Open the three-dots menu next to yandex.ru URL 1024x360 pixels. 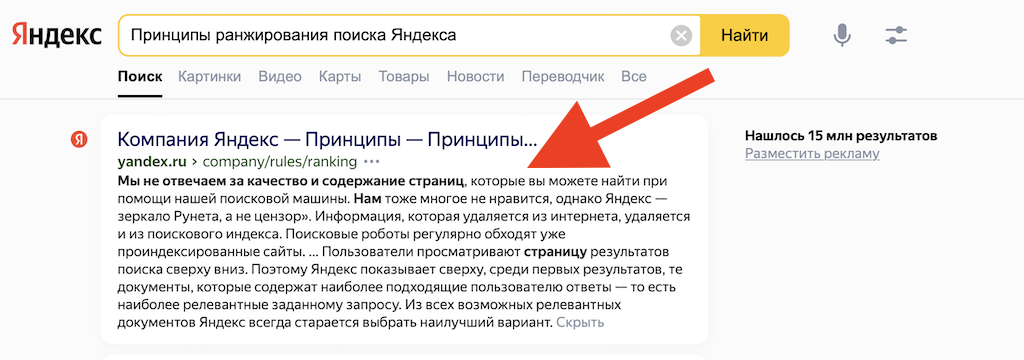click(x=372, y=161)
